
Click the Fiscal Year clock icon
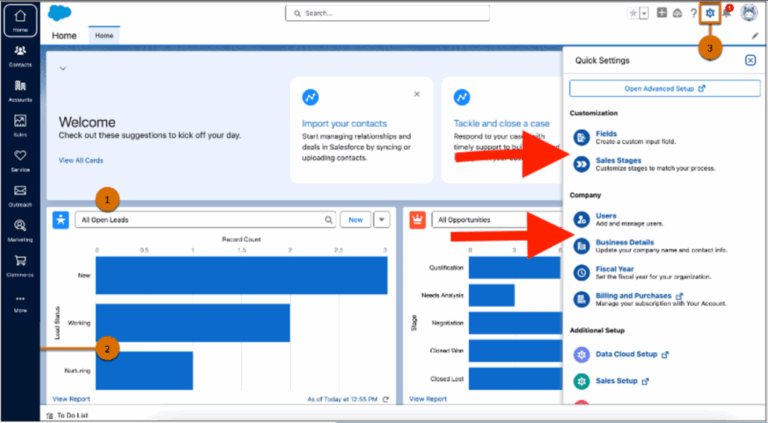click(581, 273)
